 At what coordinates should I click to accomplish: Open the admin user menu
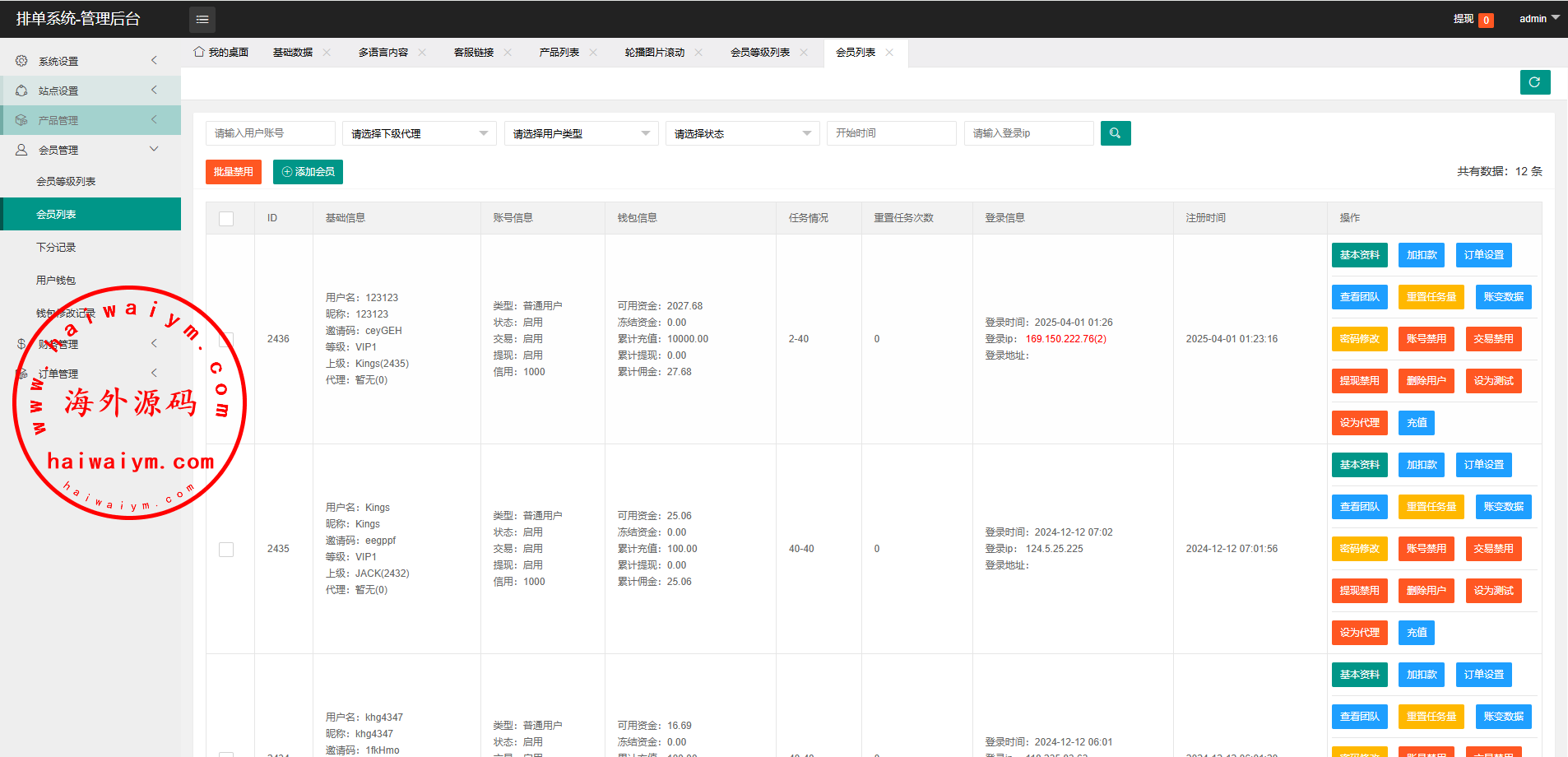(1538, 19)
